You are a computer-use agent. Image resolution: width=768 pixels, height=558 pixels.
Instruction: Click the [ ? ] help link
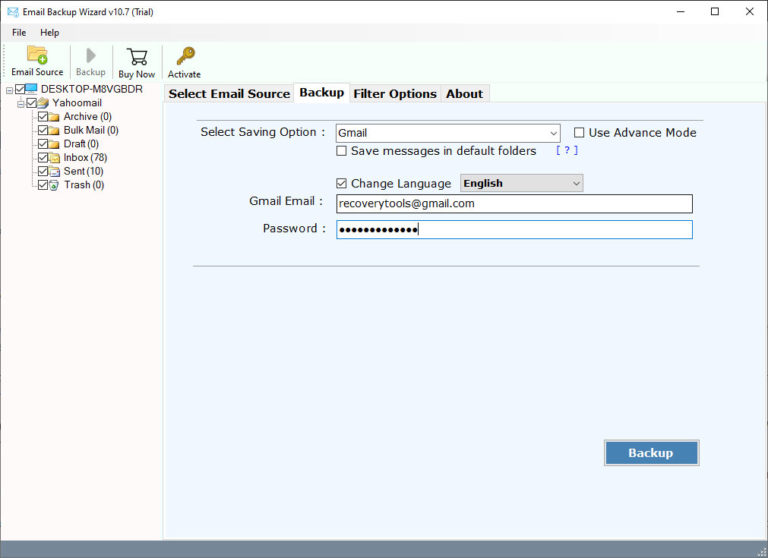point(567,150)
